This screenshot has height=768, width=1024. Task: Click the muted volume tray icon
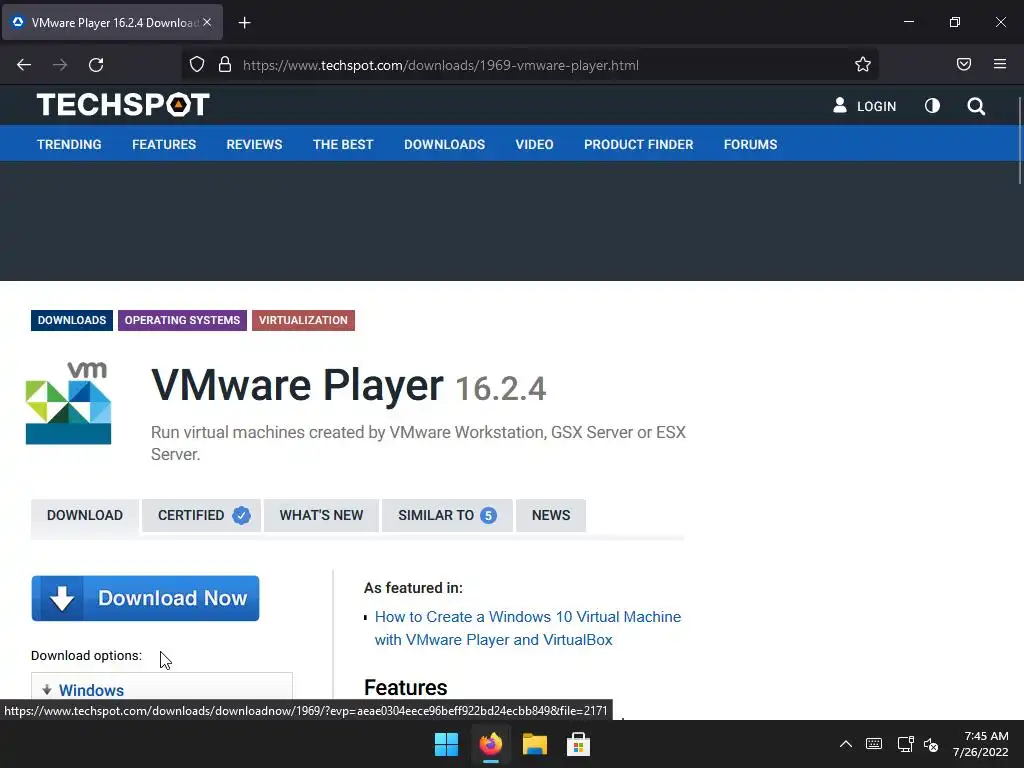931,744
